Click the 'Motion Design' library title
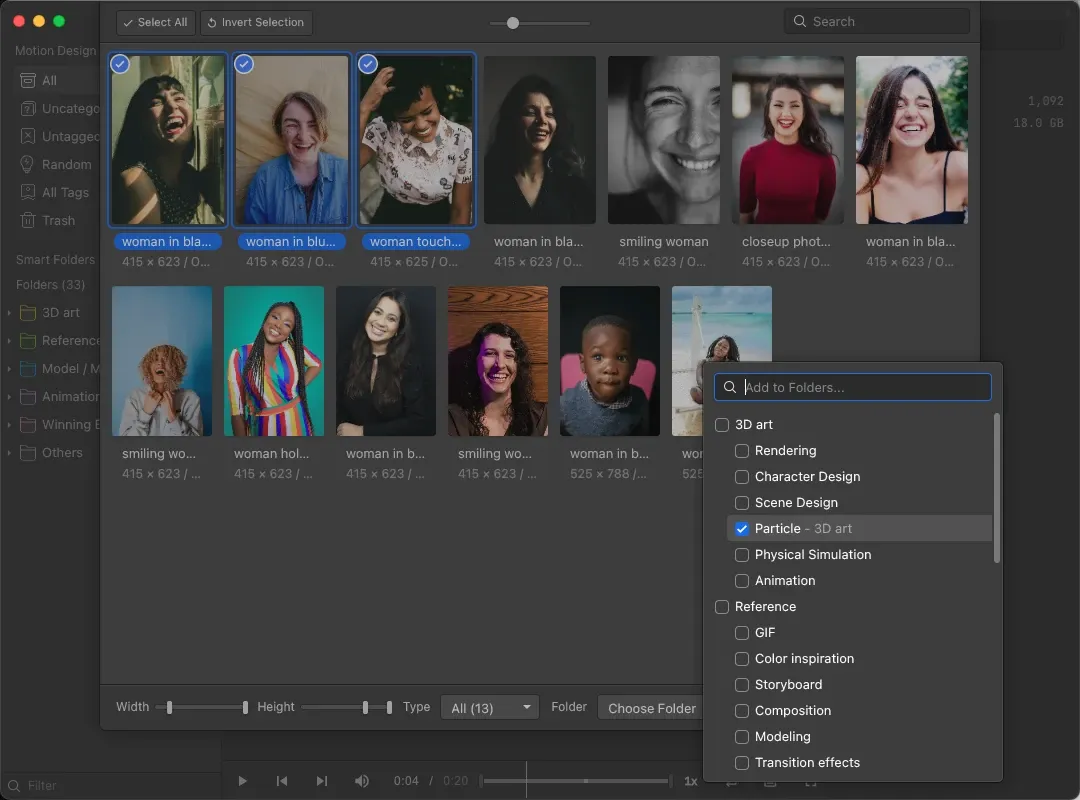Image resolution: width=1080 pixels, height=800 pixels. pos(56,51)
